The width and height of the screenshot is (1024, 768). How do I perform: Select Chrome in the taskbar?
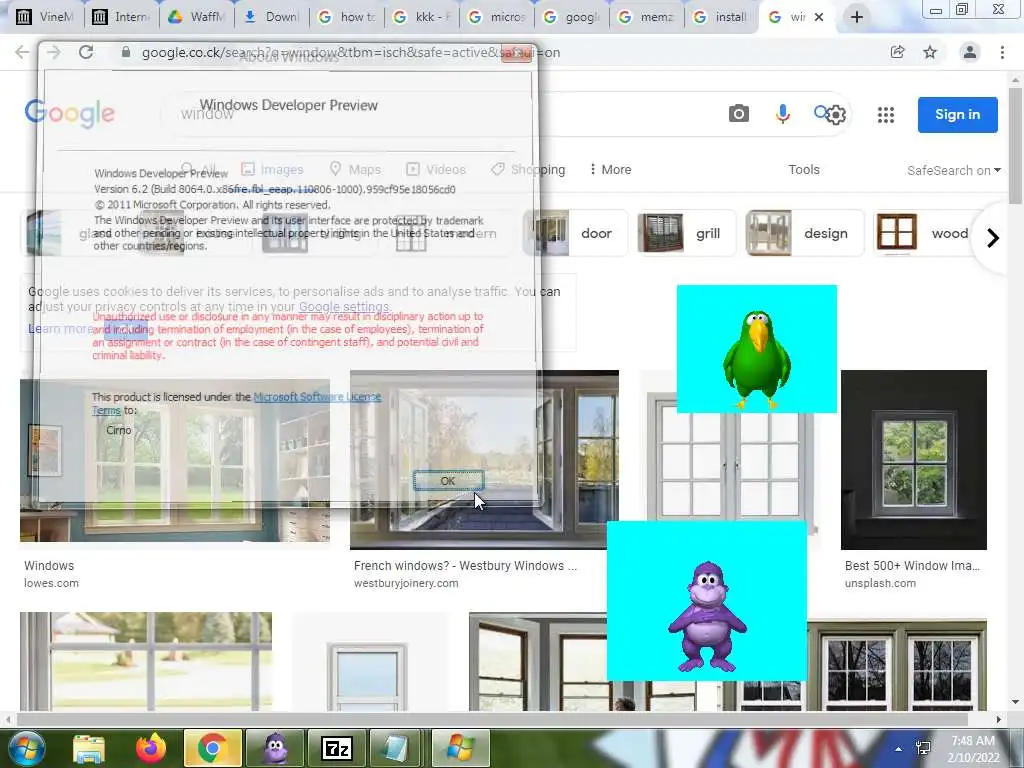213,748
